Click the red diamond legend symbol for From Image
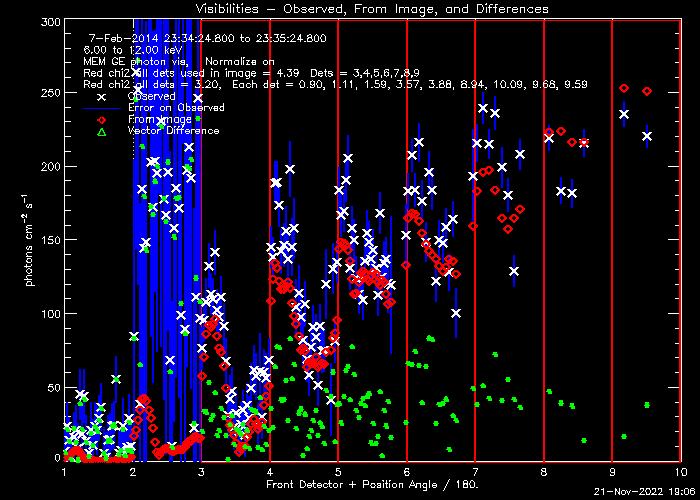Image resolution: width=700 pixels, height=500 pixels. 102,120
